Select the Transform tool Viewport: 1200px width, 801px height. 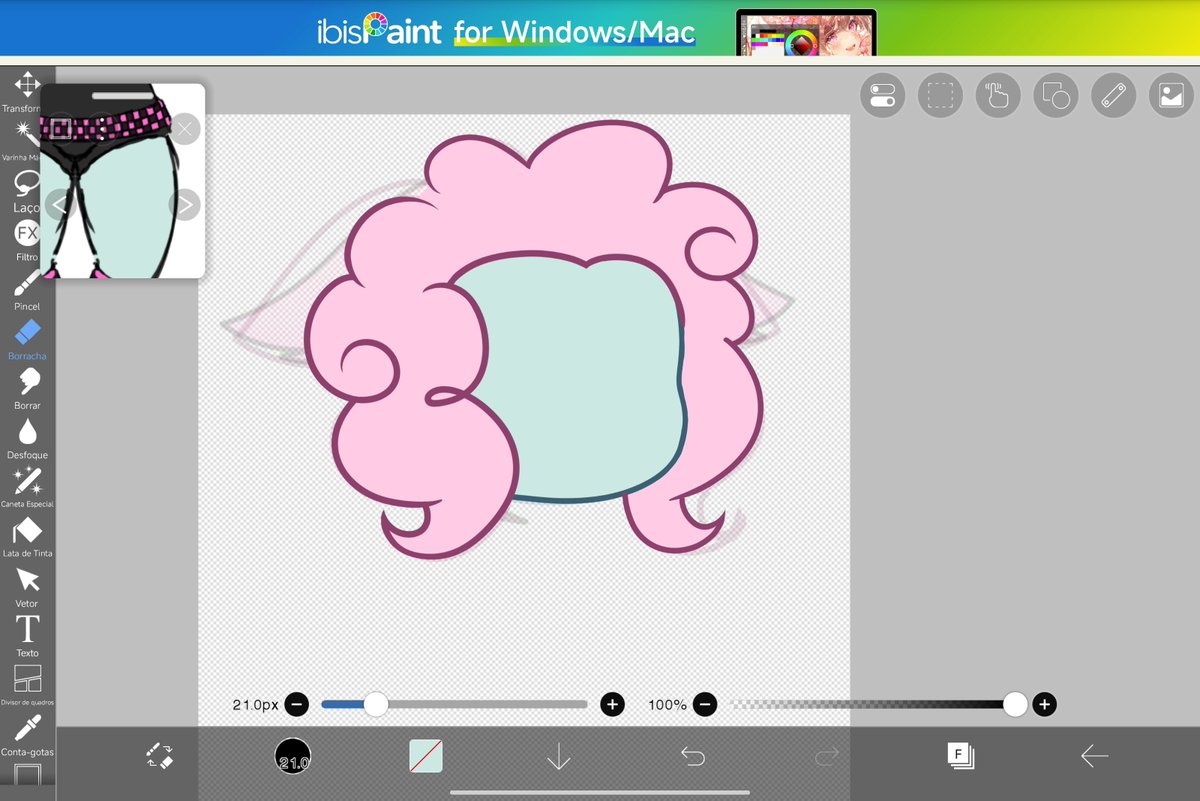27,90
